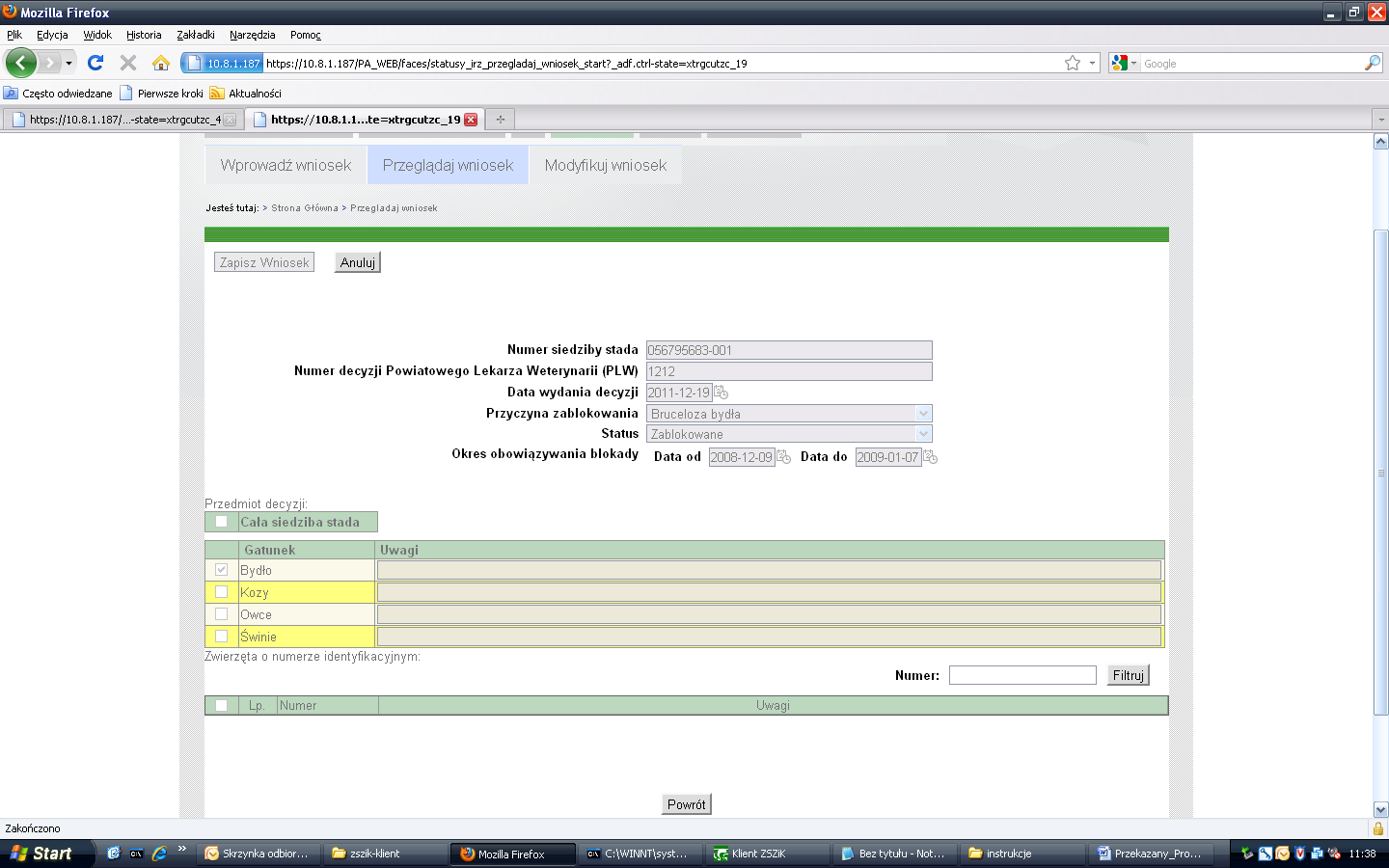Toggle the Bydło species checkbox
This screenshot has width=1389, height=868.
click(222, 570)
